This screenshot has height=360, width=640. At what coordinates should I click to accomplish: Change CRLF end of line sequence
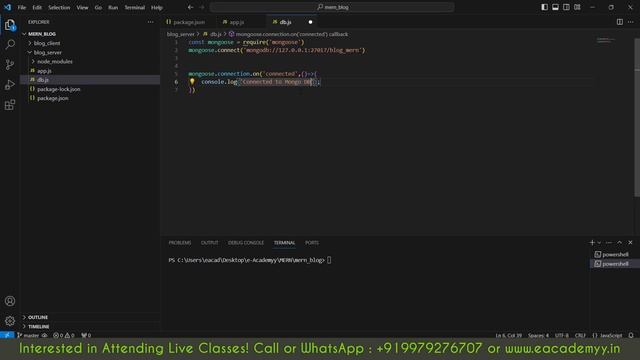(580, 336)
